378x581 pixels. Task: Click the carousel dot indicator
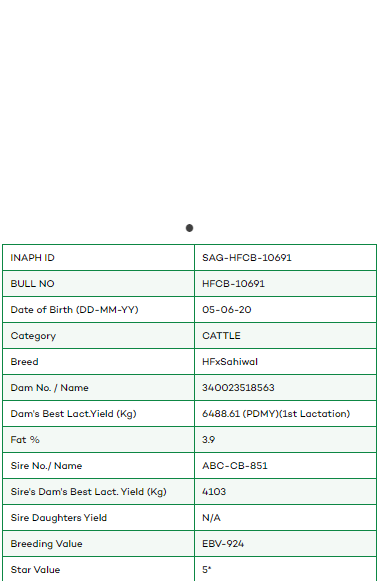click(x=189, y=228)
